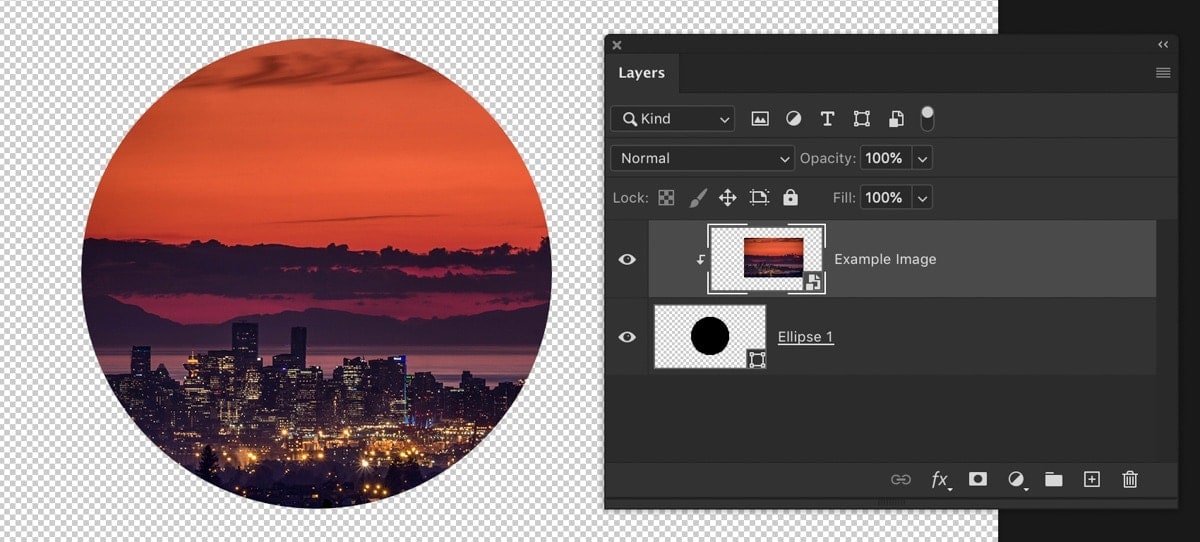Image resolution: width=1200 pixels, height=542 pixels.
Task: Filter layers by pixel layers icon
Action: coord(760,119)
